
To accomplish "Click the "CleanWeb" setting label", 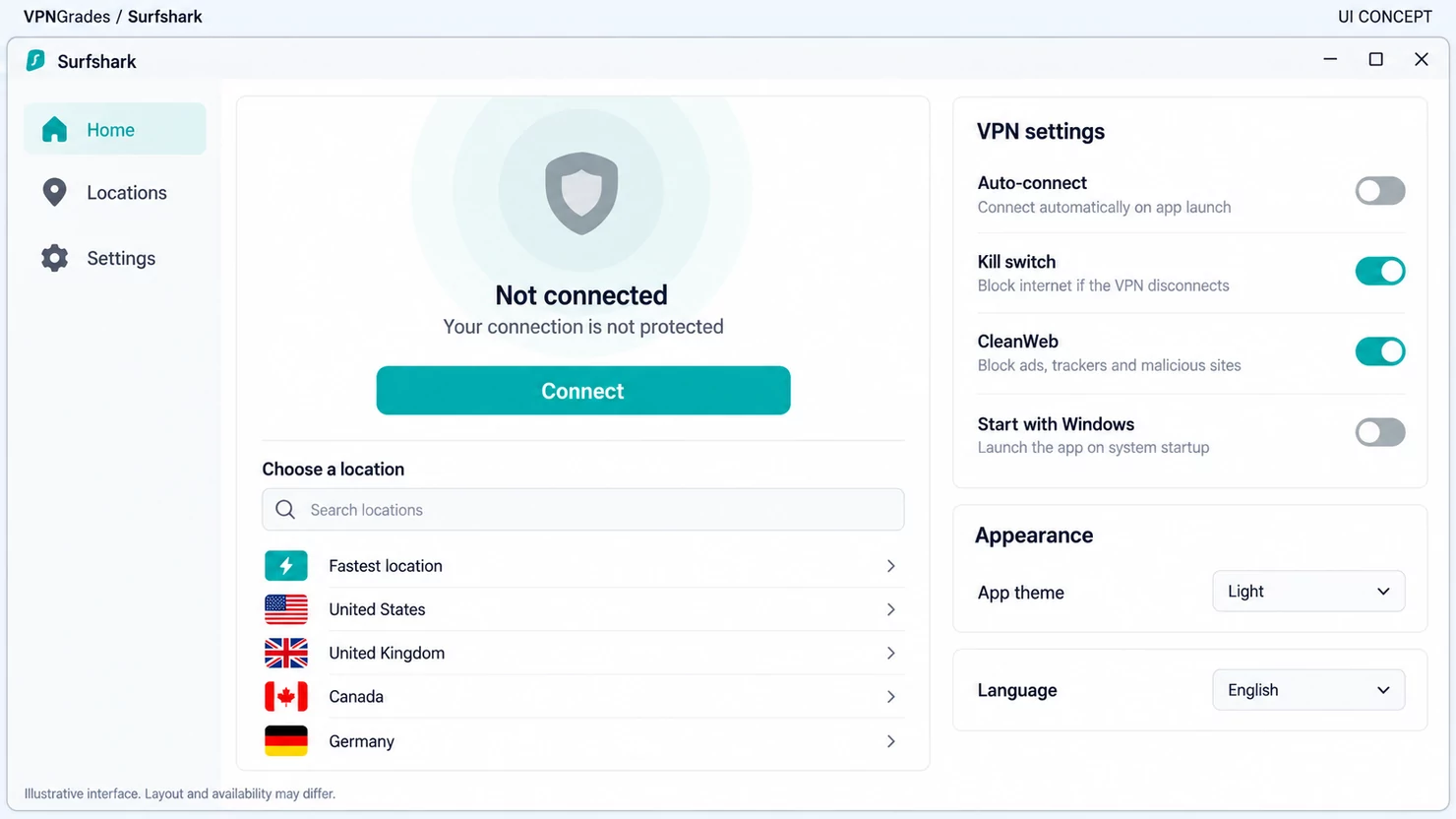I will coord(1018,342).
